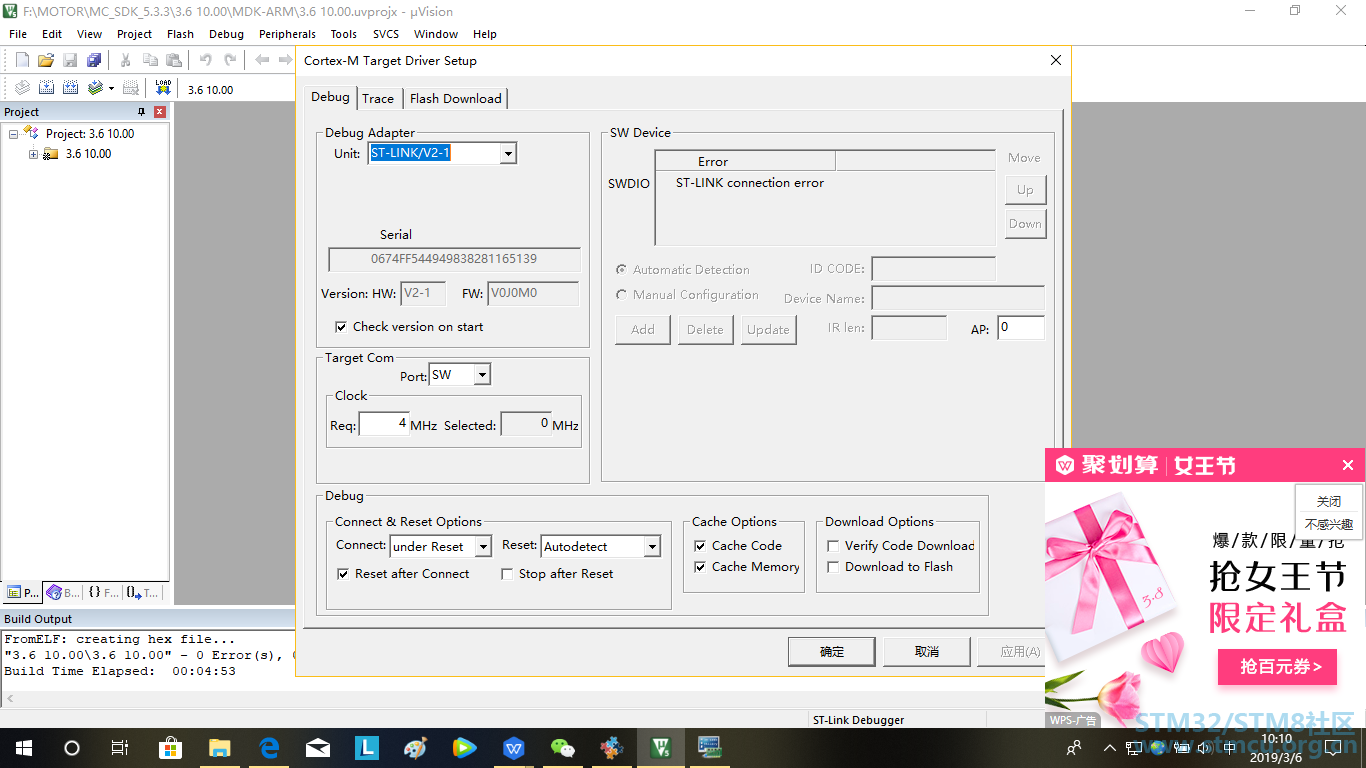Close the WPS ad popup with X
Image resolution: width=1366 pixels, height=768 pixels.
point(1347,465)
